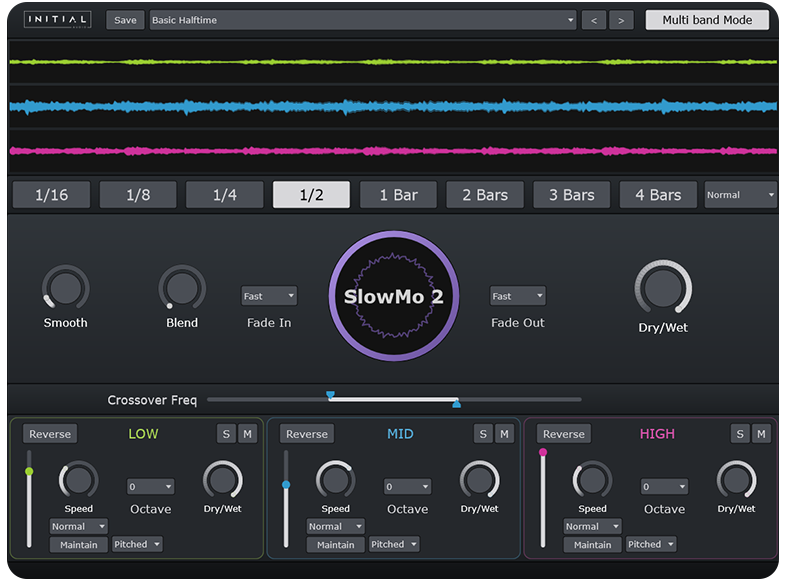Switch on Multi band Mode button
Screen dimensions: 788x581
707,20
